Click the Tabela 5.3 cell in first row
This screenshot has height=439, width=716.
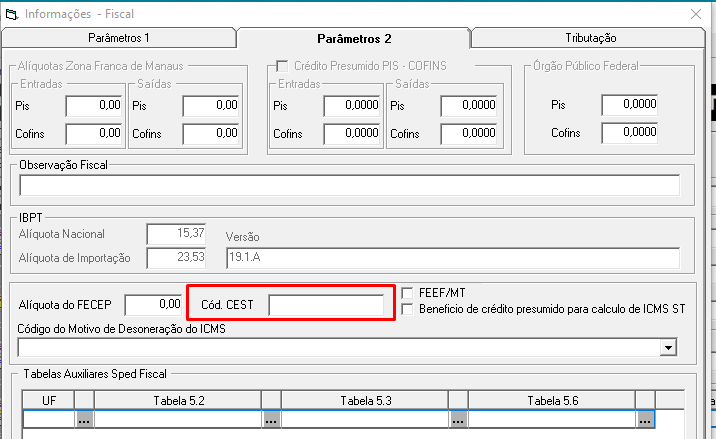click(365, 419)
